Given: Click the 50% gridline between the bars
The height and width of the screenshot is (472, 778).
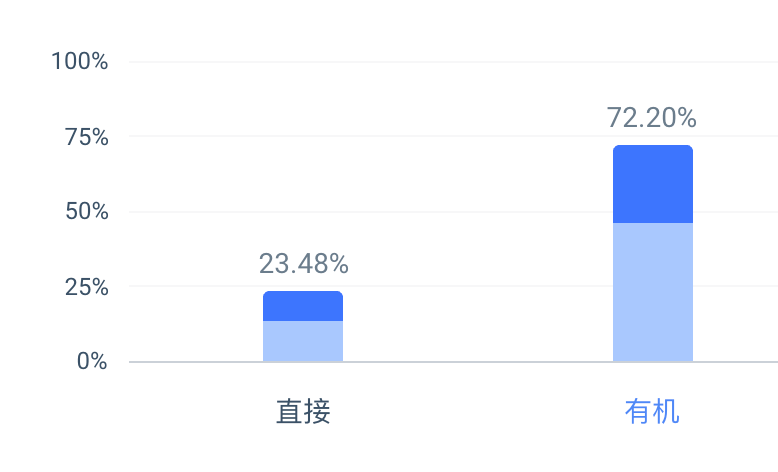Looking at the screenshot, I should coord(478,212).
